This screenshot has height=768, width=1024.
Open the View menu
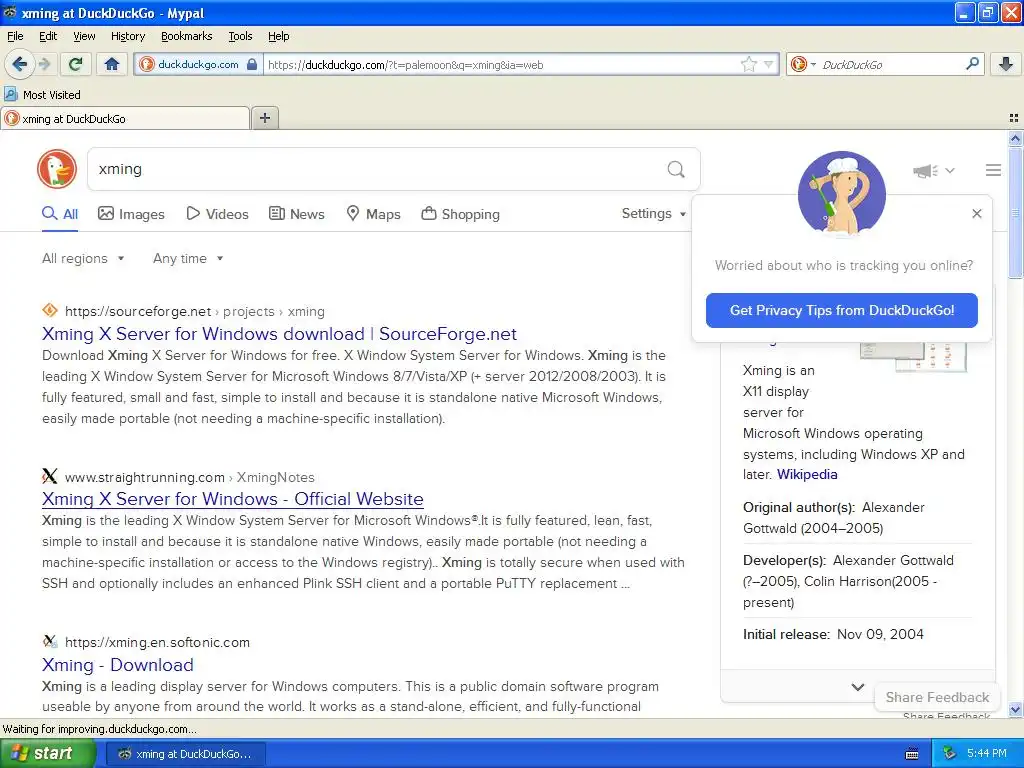(84, 36)
